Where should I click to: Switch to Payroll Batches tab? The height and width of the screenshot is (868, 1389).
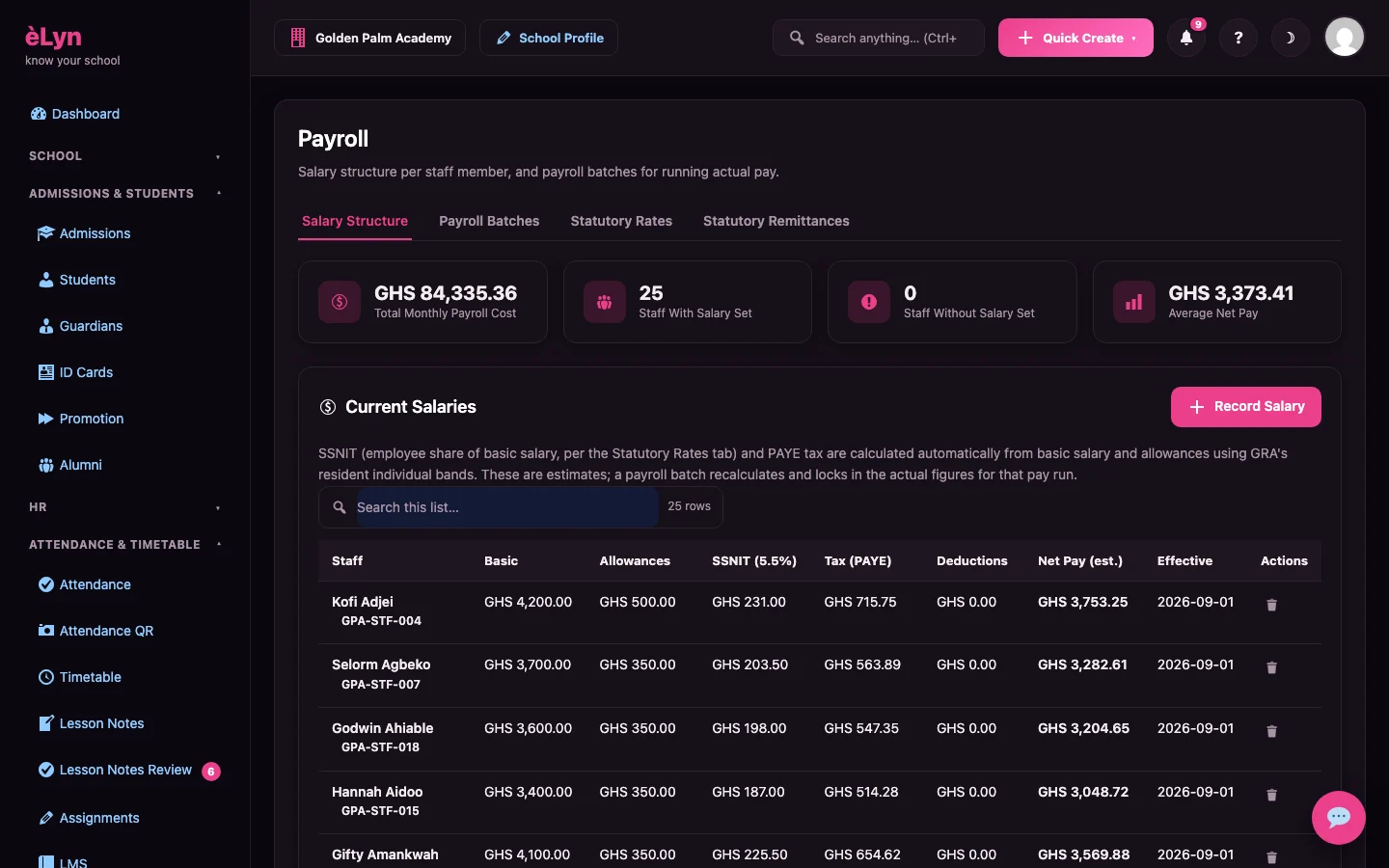point(489,221)
